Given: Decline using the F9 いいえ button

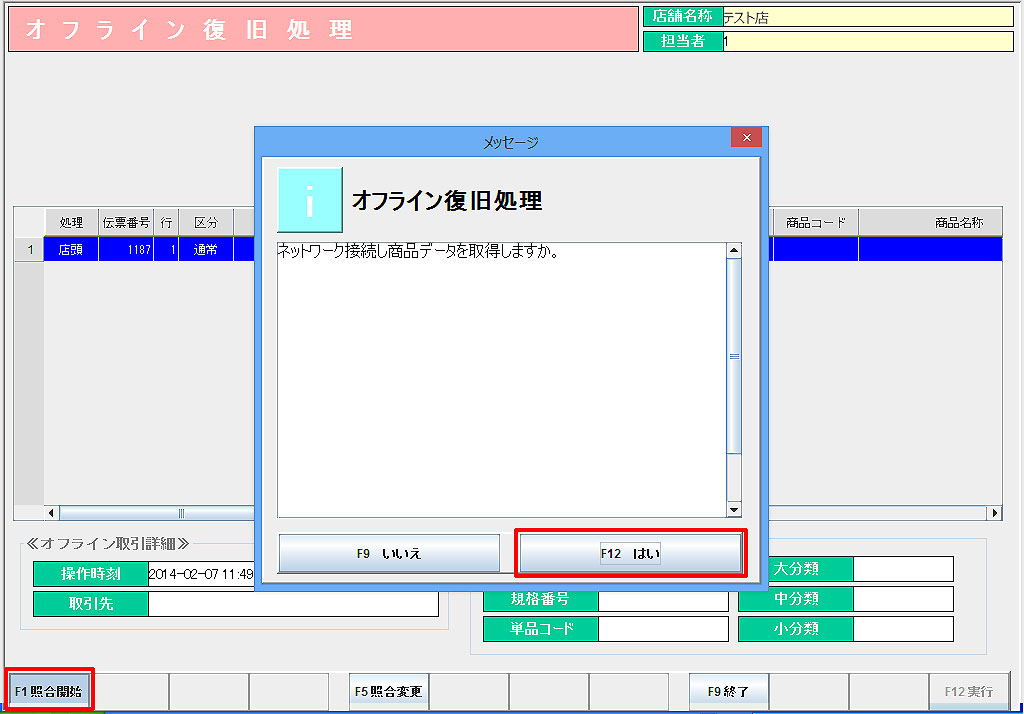Looking at the screenshot, I should coord(388,553).
